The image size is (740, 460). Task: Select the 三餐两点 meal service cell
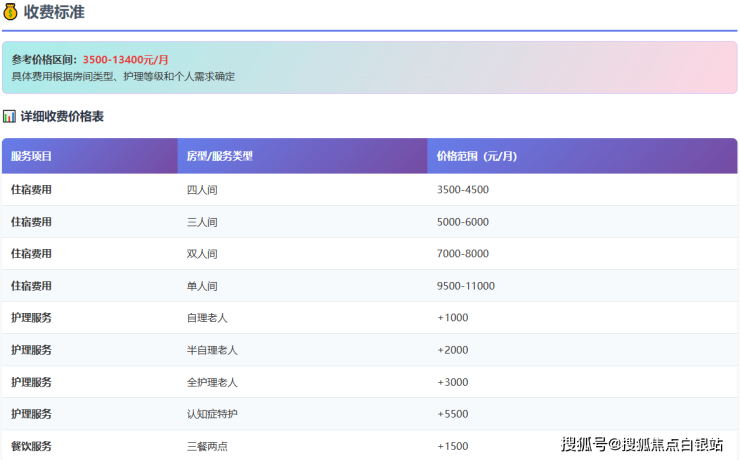[x=207, y=446]
